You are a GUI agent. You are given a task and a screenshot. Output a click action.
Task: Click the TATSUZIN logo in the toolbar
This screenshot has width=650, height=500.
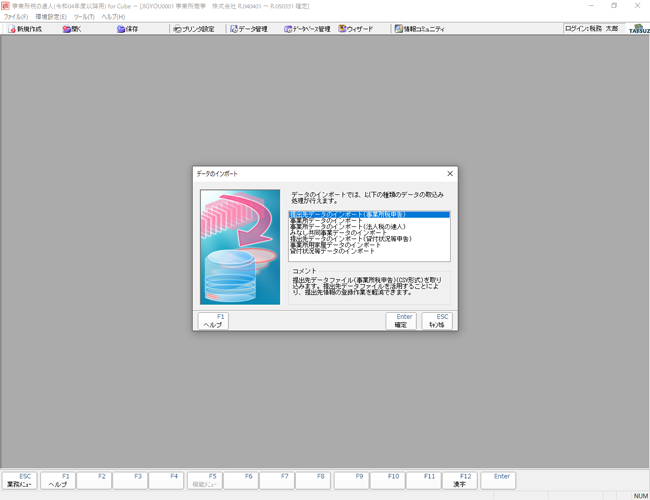(x=639, y=29)
